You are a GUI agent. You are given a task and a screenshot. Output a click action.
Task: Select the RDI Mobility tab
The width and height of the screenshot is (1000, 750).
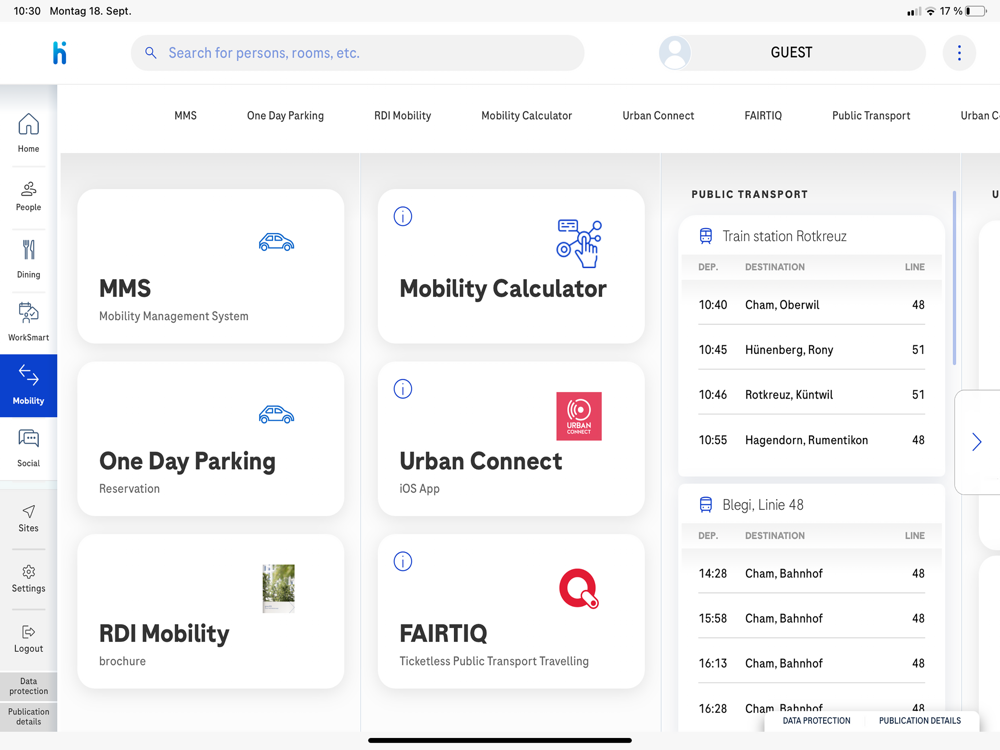pyautogui.click(x=402, y=115)
